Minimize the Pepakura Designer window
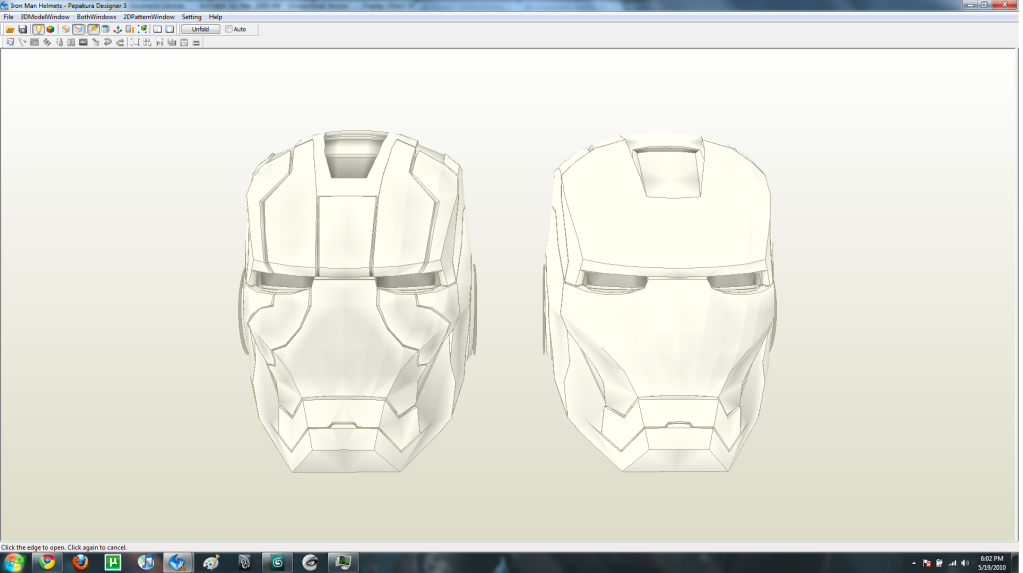The image size is (1023, 573). (970, 5)
